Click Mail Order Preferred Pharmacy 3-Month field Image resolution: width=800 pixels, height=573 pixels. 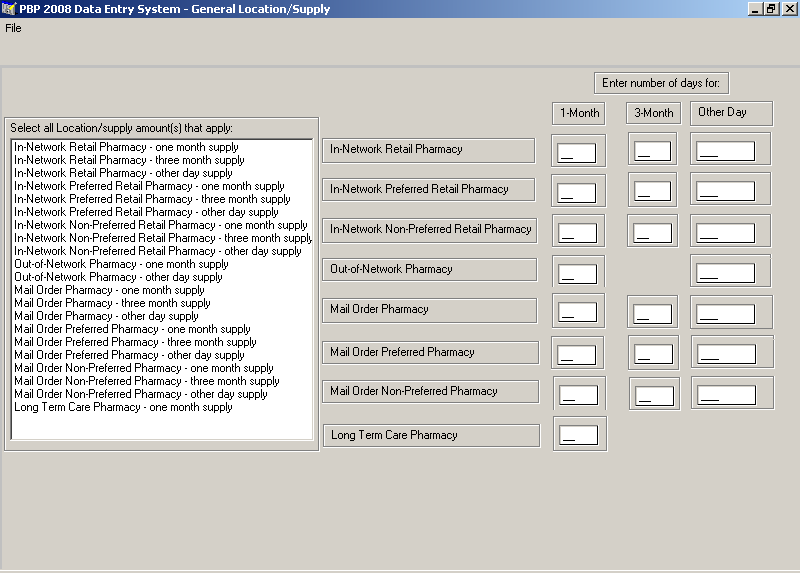(x=654, y=354)
